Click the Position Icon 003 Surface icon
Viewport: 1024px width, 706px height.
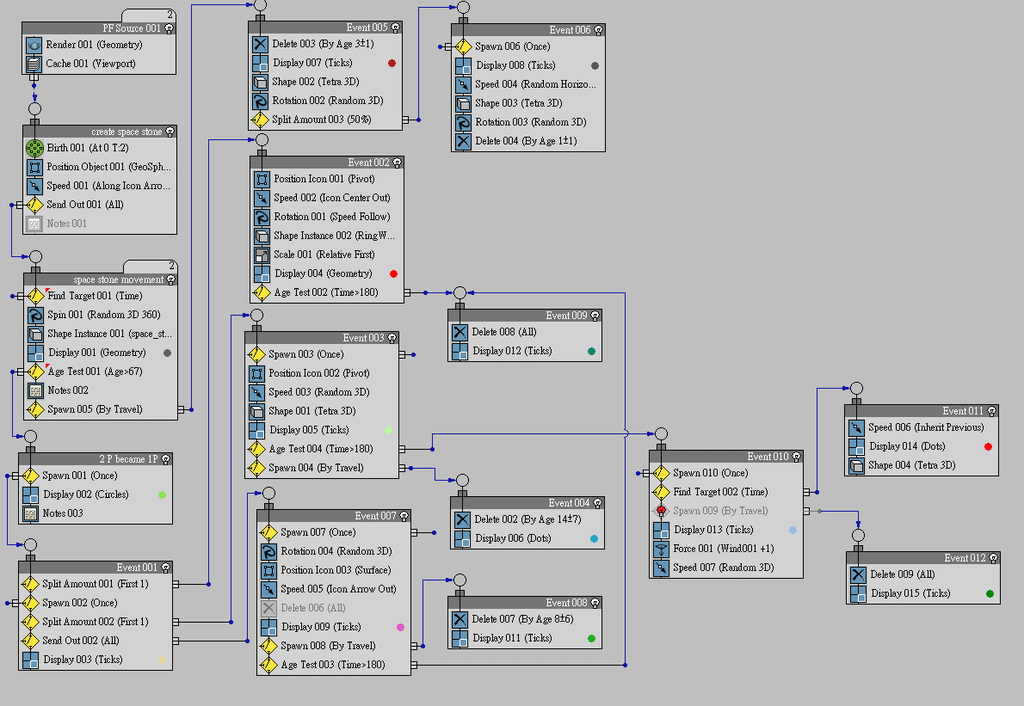(x=268, y=571)
